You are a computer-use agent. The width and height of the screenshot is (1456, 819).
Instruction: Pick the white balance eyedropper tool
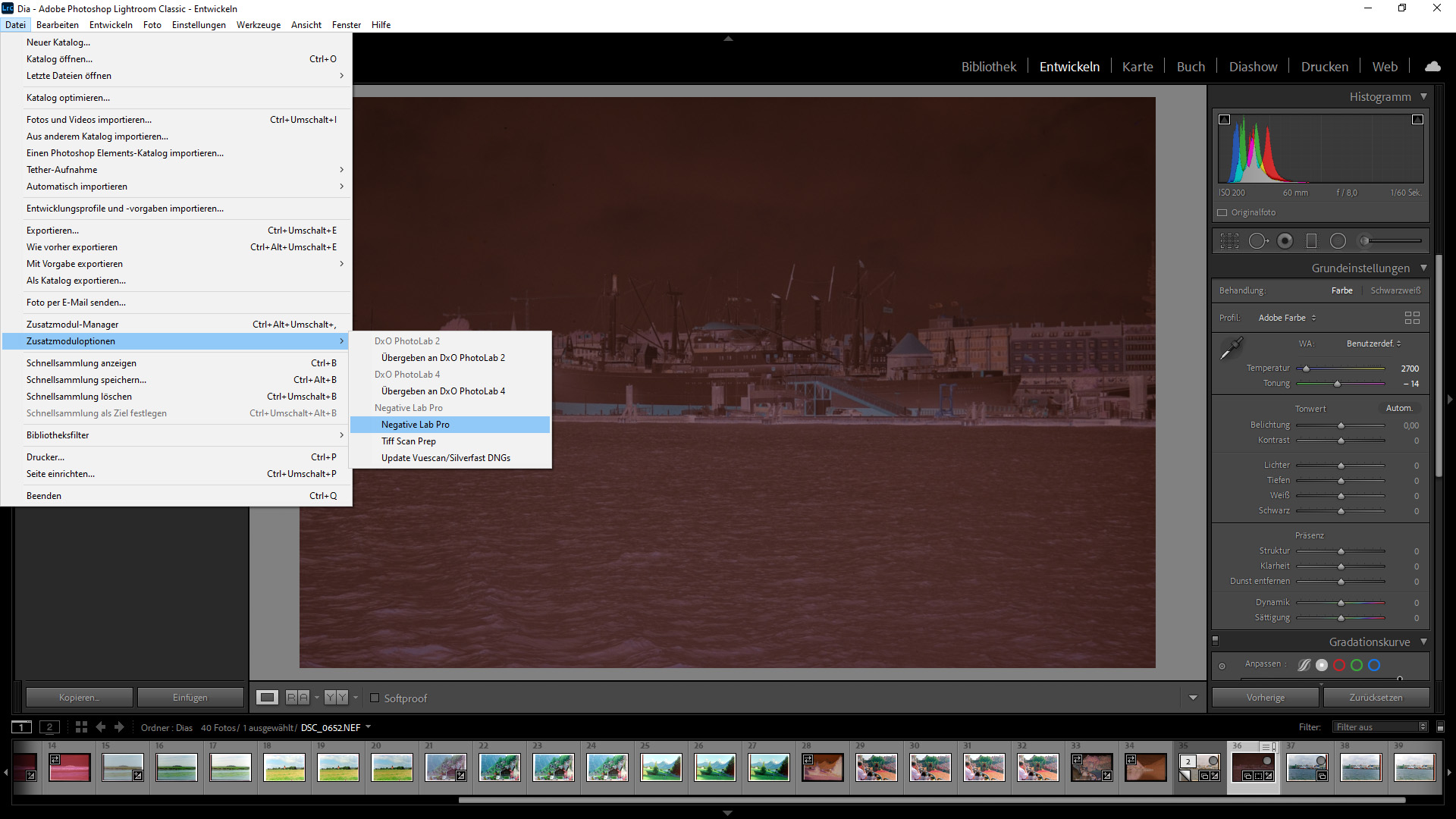1231,348
